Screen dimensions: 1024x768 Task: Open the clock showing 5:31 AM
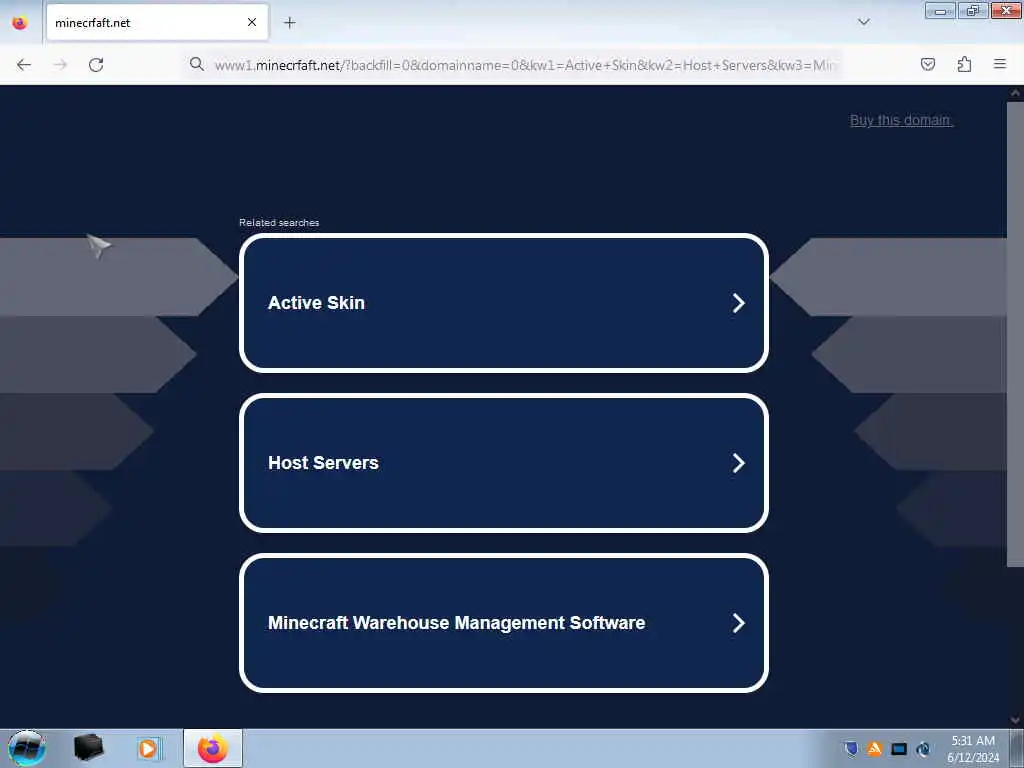tap(973, 749)
